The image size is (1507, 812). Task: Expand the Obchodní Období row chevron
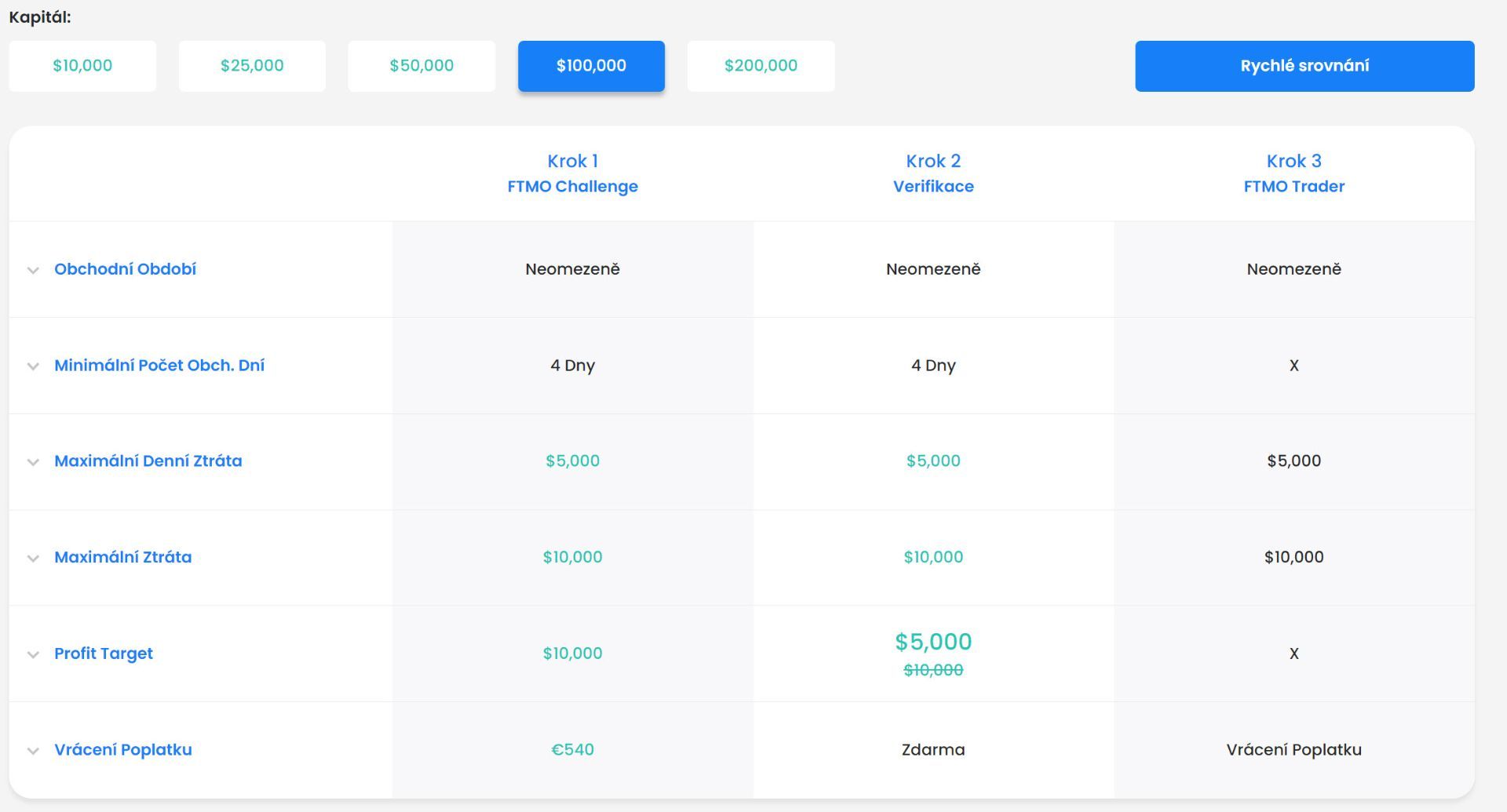[x=33, y=270]
